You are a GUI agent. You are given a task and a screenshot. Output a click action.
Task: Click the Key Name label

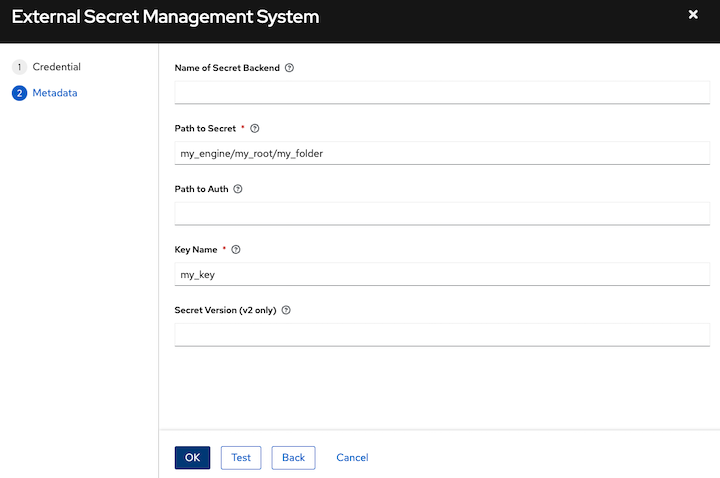196,250
